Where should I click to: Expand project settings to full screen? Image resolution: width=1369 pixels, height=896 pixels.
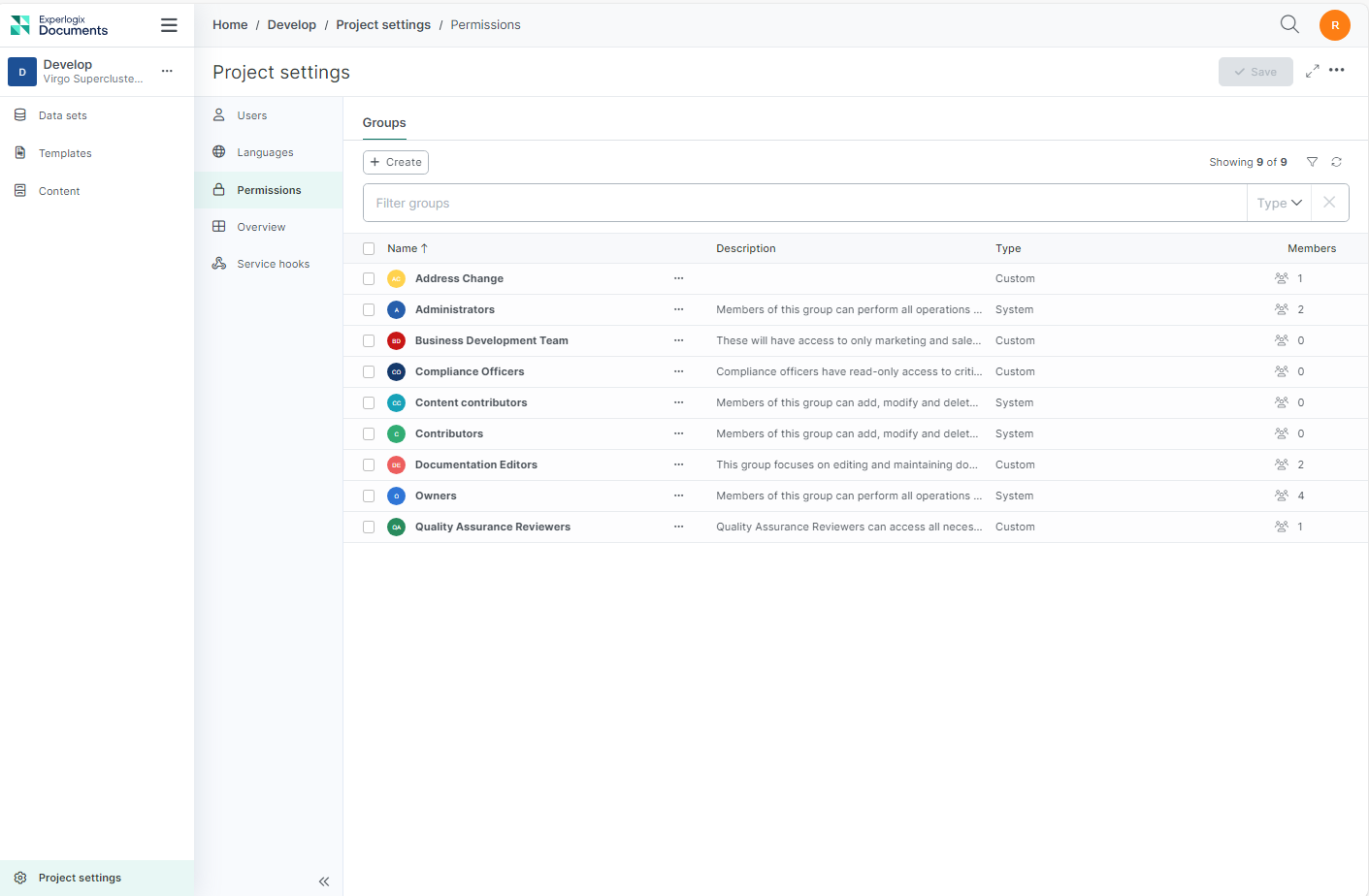1312,71
